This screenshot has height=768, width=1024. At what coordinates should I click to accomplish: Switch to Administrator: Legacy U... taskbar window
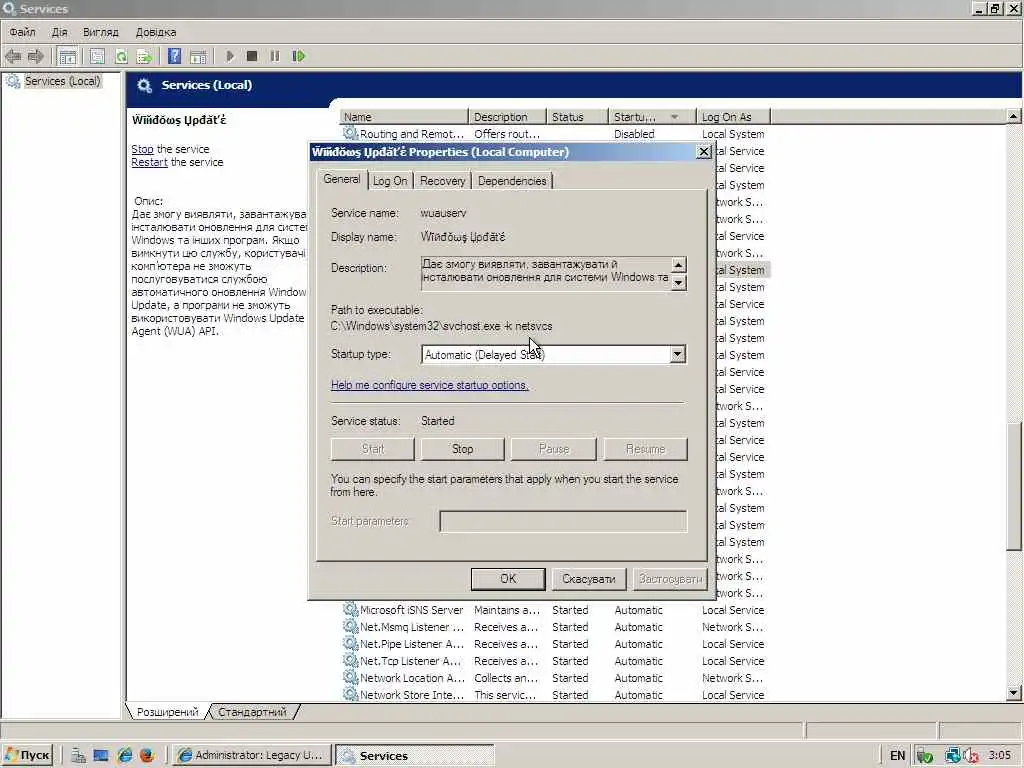(x=252, y=755)
